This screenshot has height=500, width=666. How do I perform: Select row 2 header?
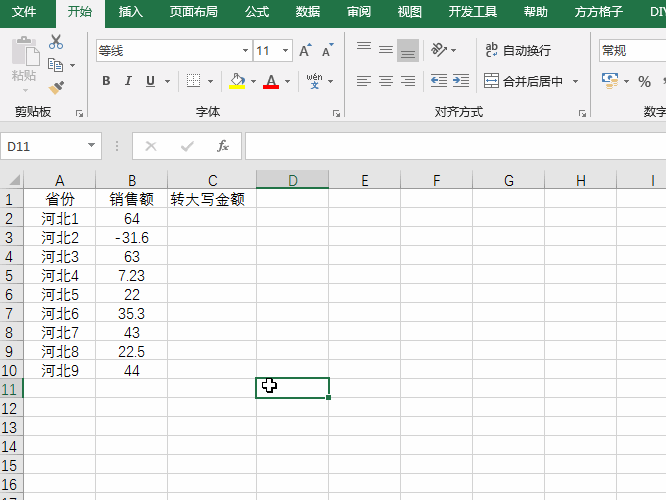tap(9, 219)
